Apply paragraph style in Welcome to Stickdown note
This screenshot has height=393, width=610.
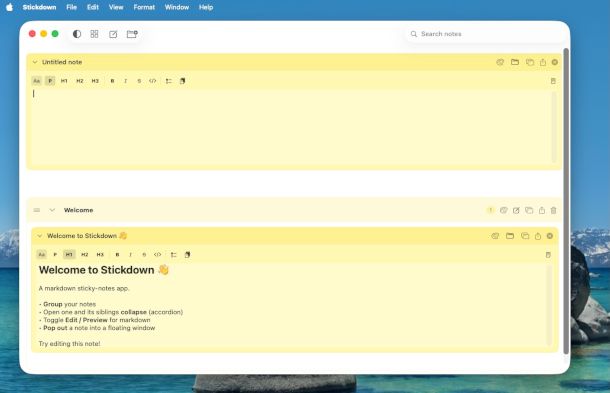pyautogui.click(x=55, y=254)
